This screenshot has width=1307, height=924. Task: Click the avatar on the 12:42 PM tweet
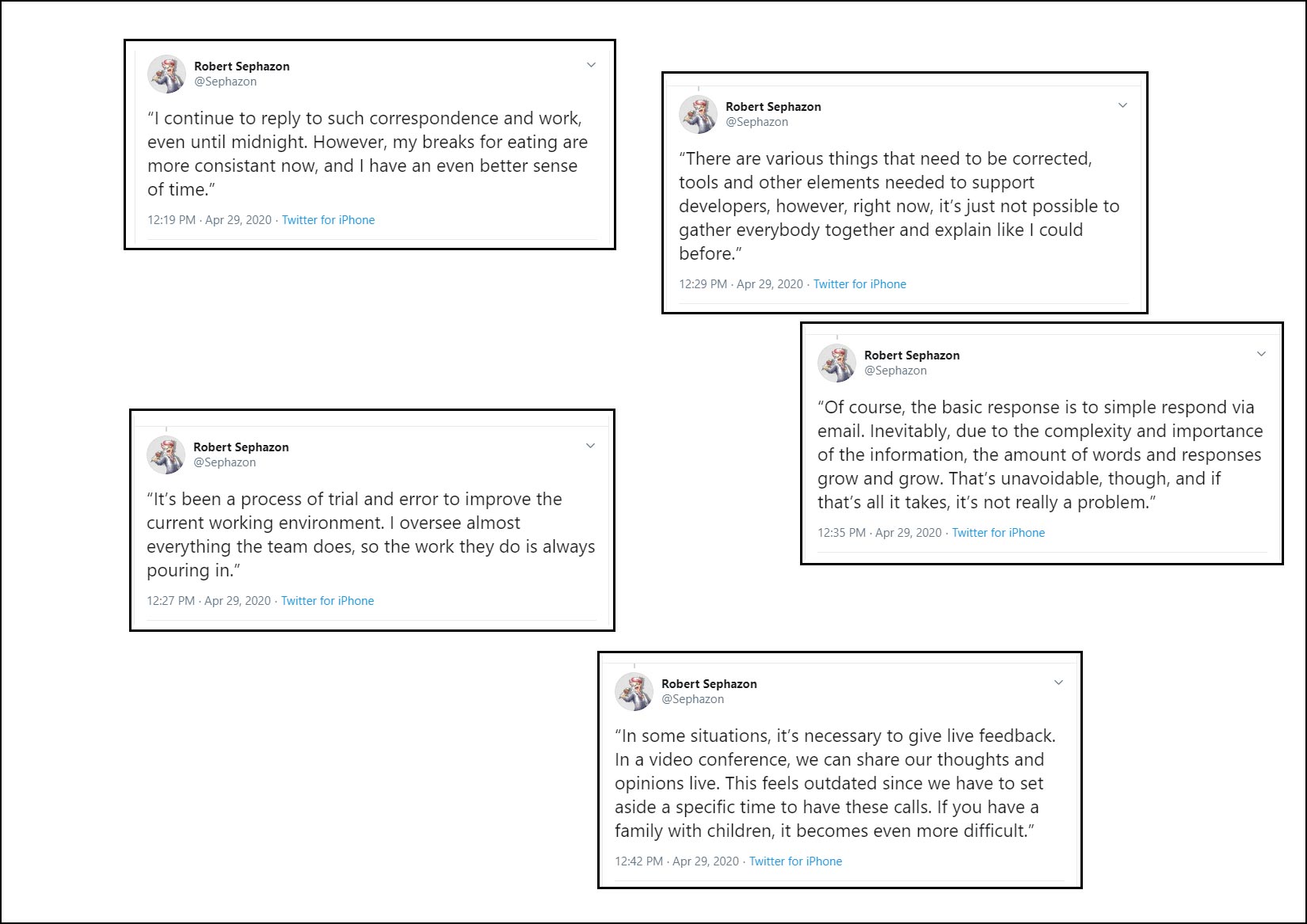point(634,692)
